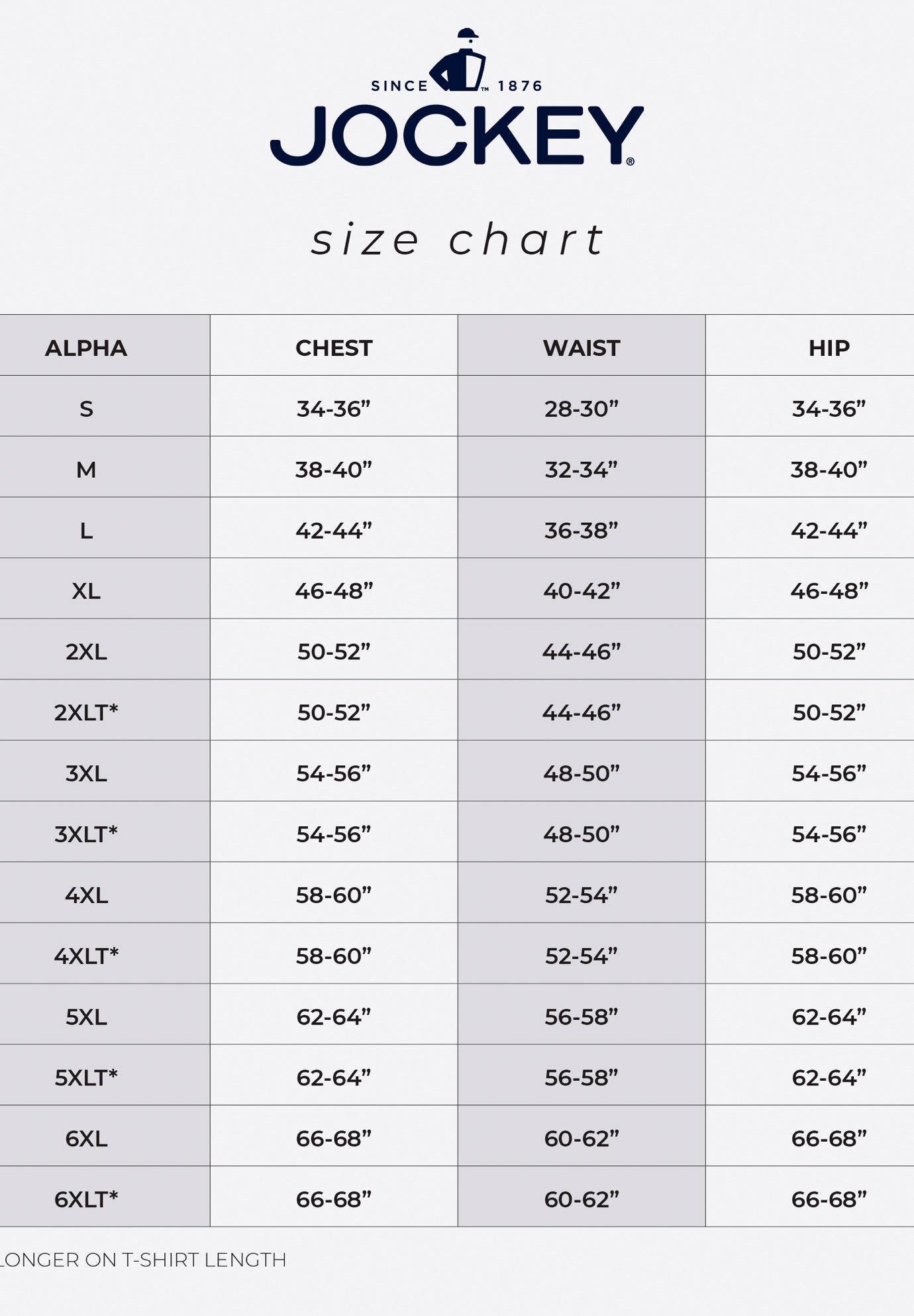
Task: Select the HIP column header
Action: (x=829, y=348)
